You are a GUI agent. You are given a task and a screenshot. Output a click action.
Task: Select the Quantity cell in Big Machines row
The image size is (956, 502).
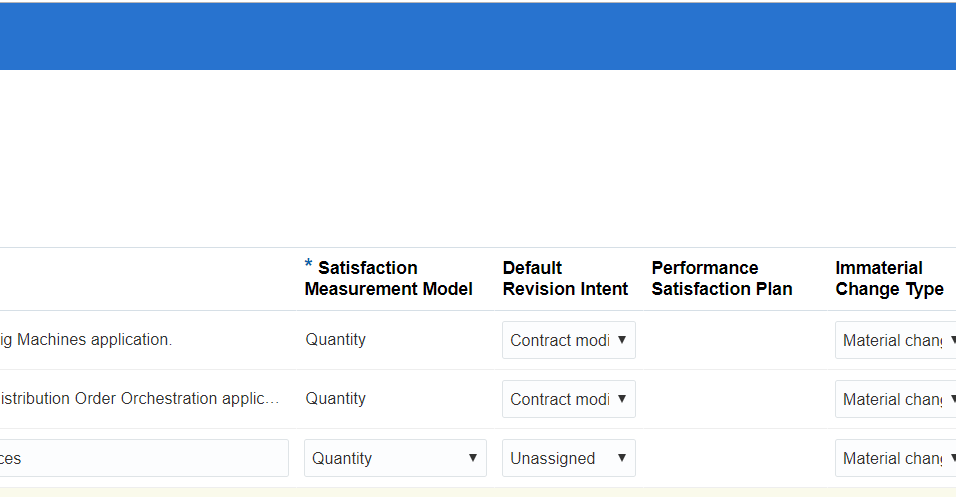(336, 340)
